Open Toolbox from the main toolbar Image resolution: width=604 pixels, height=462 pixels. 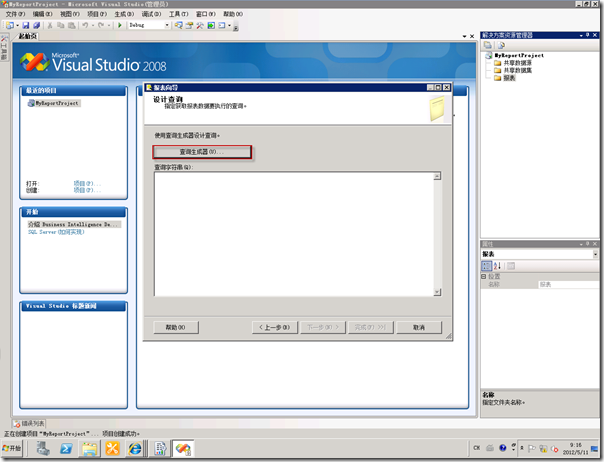(200, 25)
